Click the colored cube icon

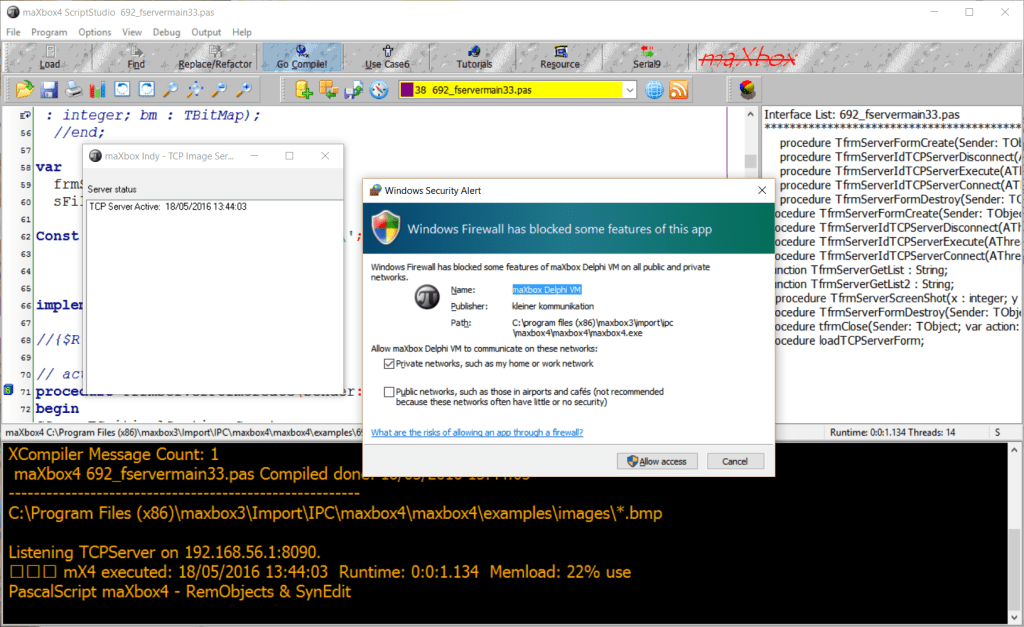point(747,90)
